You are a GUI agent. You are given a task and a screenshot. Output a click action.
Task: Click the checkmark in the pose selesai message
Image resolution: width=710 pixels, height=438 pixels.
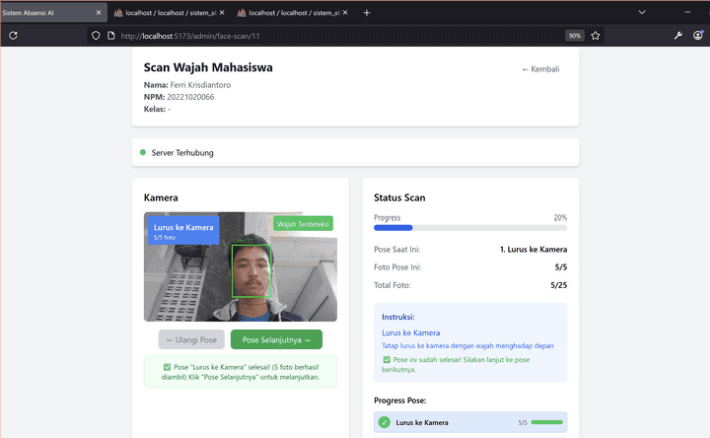click(167, 367)
